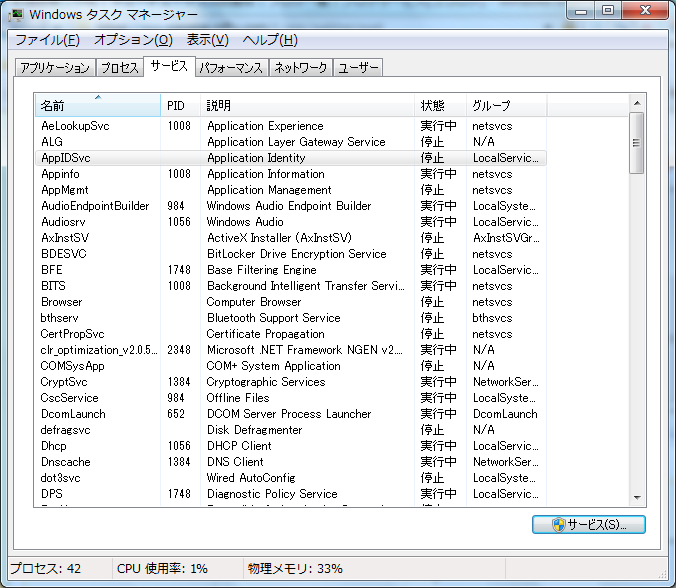Sort by the PID column header
Viewport: 676px width, 588px height.
click(180, 105)
